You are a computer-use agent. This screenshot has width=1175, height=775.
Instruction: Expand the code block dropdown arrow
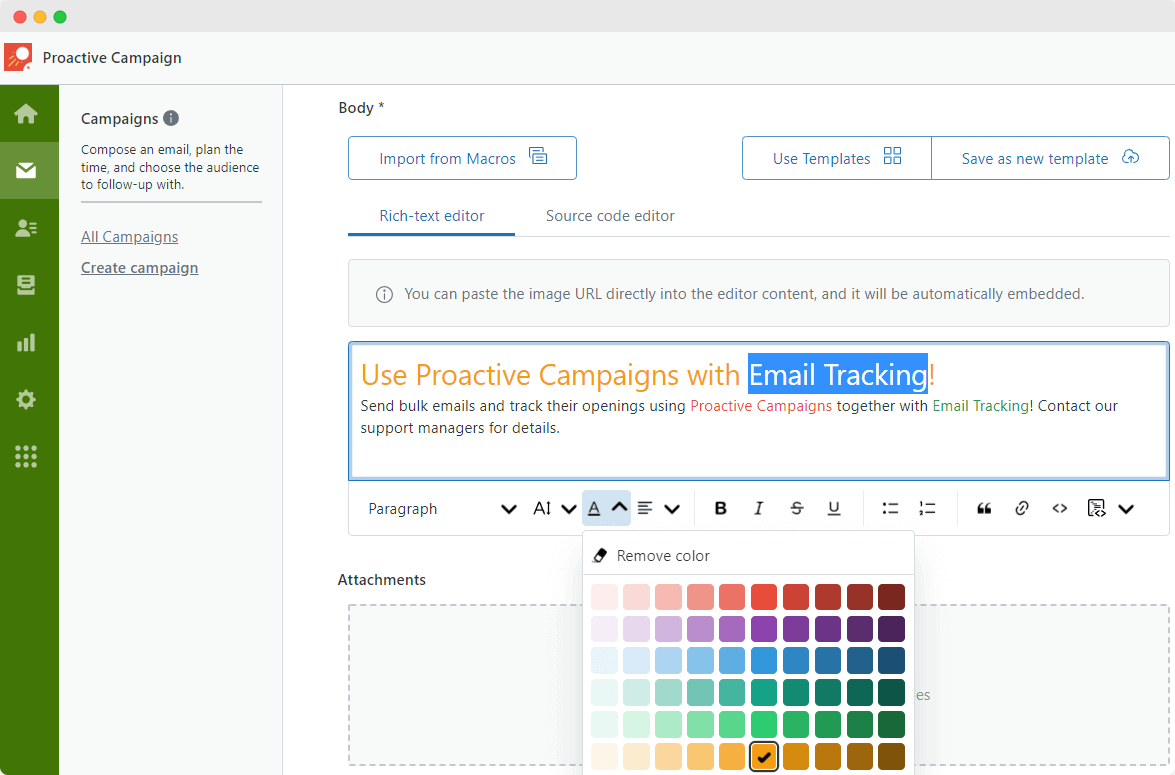(x=1126, y=510)
